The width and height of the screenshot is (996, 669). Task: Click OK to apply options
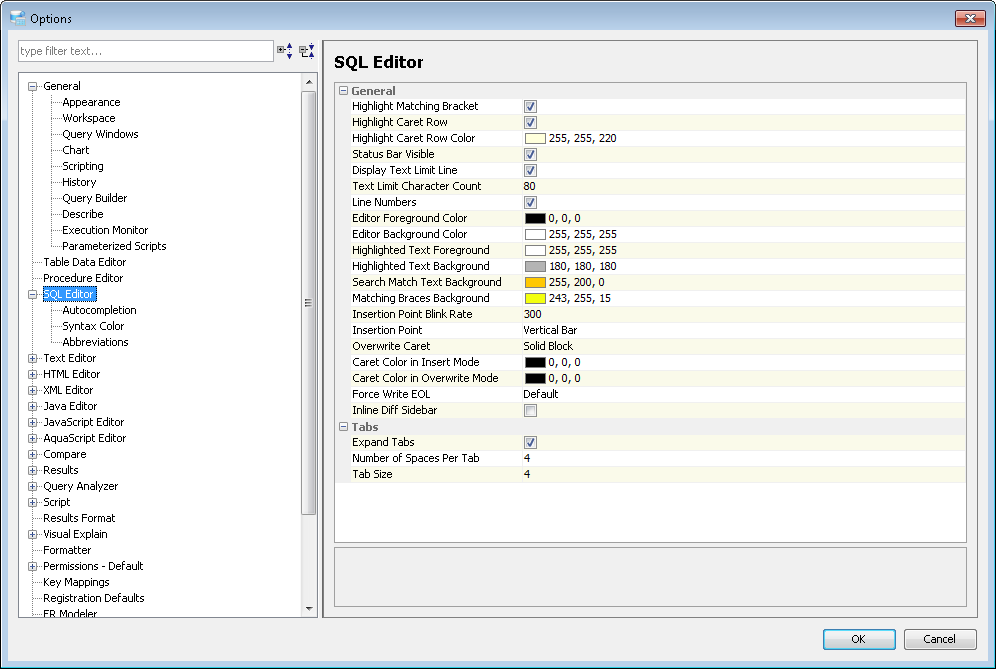[x=859, y=639]
